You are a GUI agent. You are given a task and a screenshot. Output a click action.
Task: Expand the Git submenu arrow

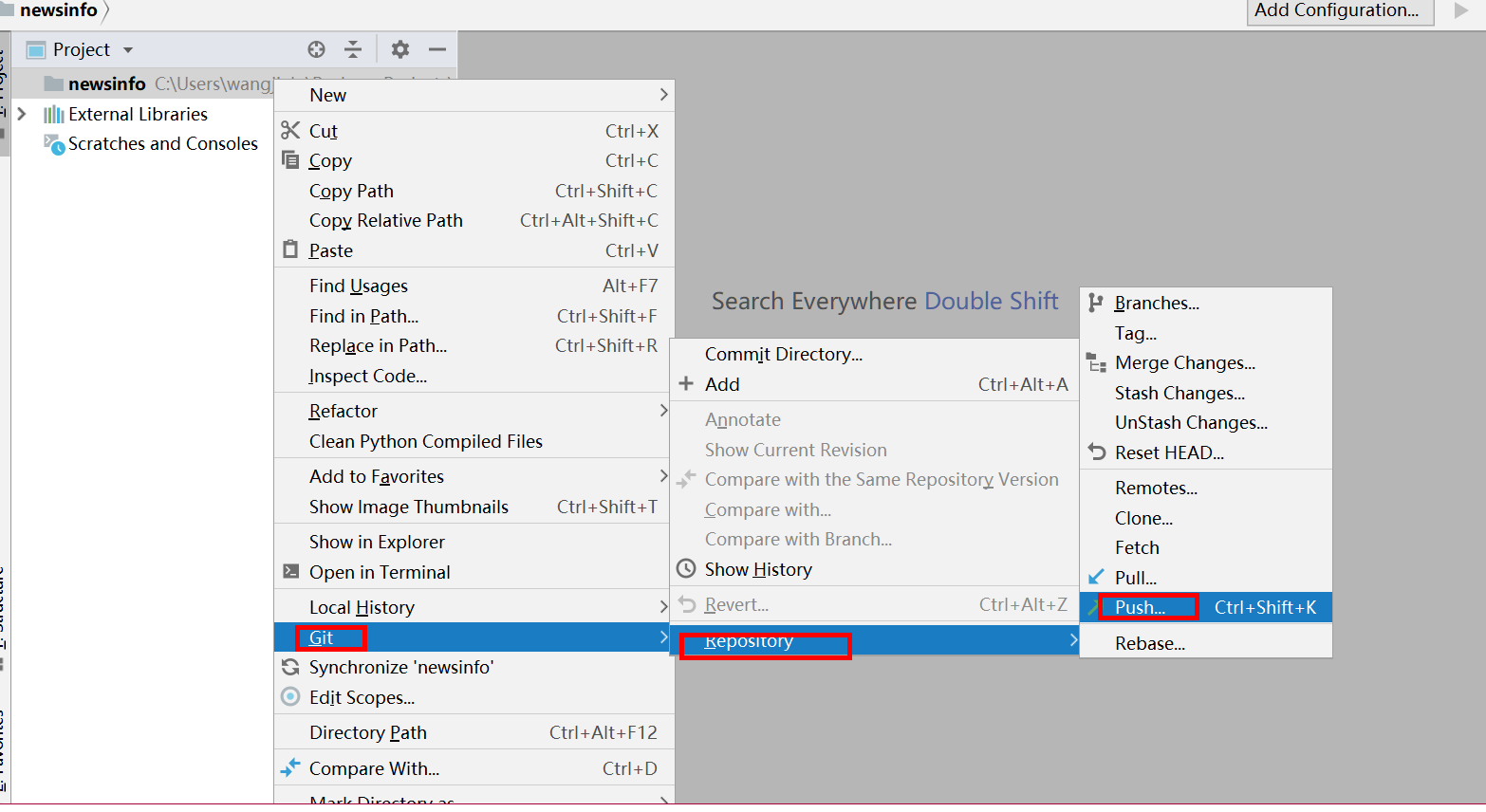(x=663, y=637)
